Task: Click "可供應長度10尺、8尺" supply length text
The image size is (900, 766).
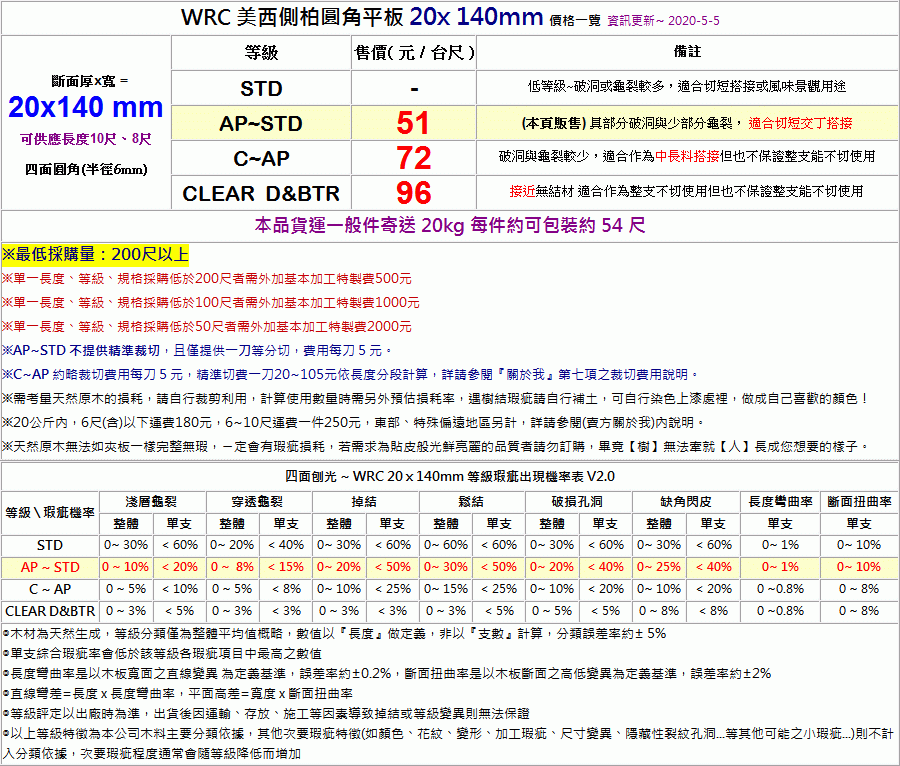Action: click(x=86, y=139)
